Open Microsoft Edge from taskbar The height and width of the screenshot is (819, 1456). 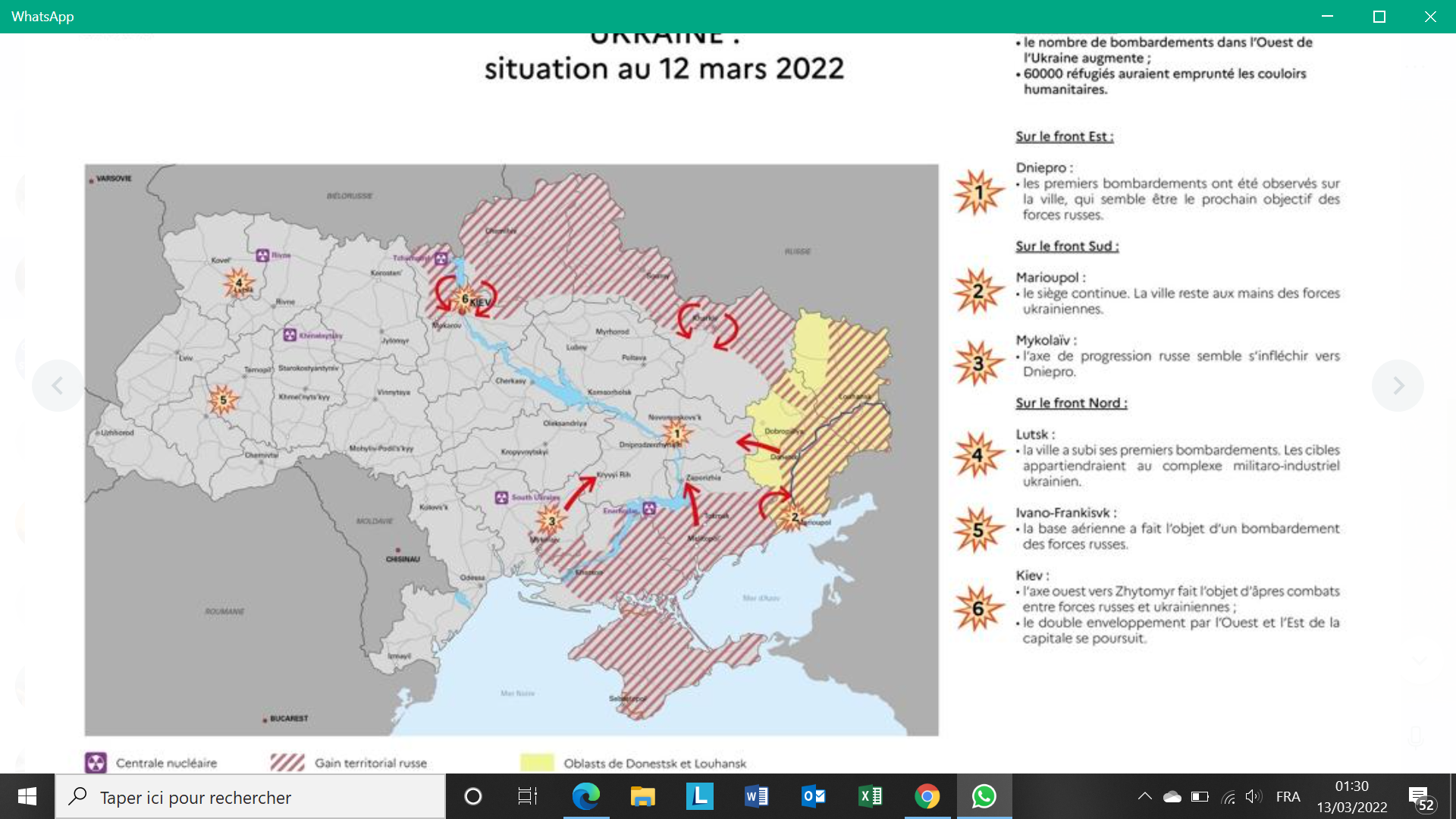(585, 796)
